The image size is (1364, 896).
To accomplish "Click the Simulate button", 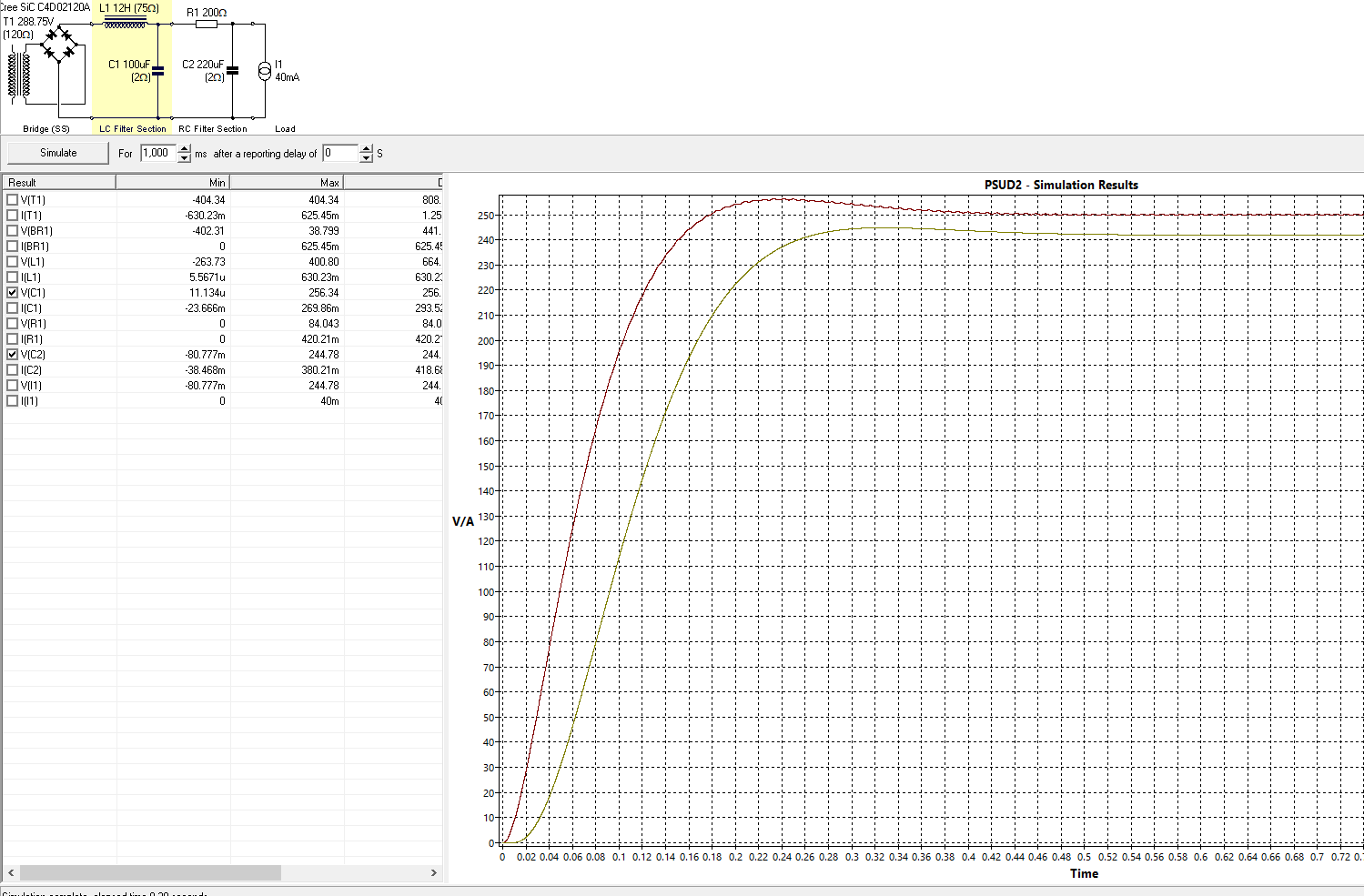I will point(58,153).
